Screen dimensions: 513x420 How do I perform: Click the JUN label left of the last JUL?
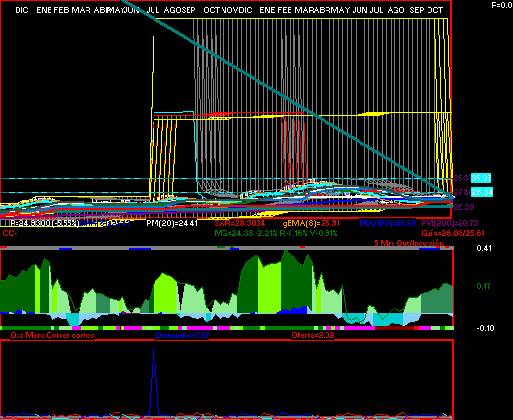tap(360, 10)
